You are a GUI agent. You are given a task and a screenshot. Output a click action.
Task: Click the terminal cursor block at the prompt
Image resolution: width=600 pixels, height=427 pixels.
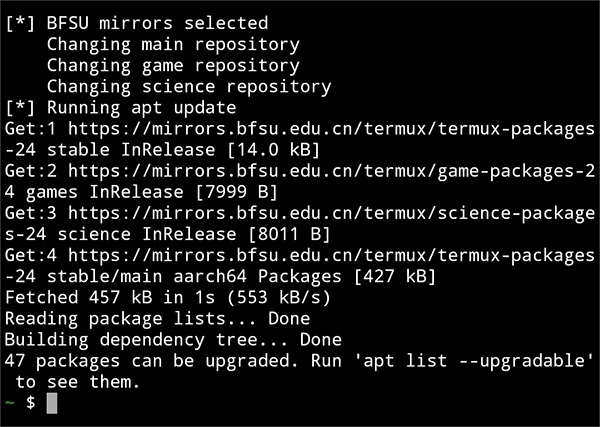point(53,403)
